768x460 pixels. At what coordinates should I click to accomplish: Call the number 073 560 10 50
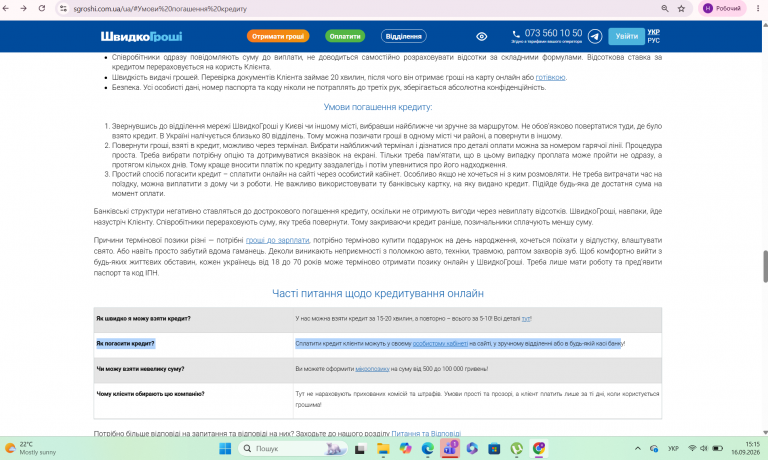click(x=553, y=33)
